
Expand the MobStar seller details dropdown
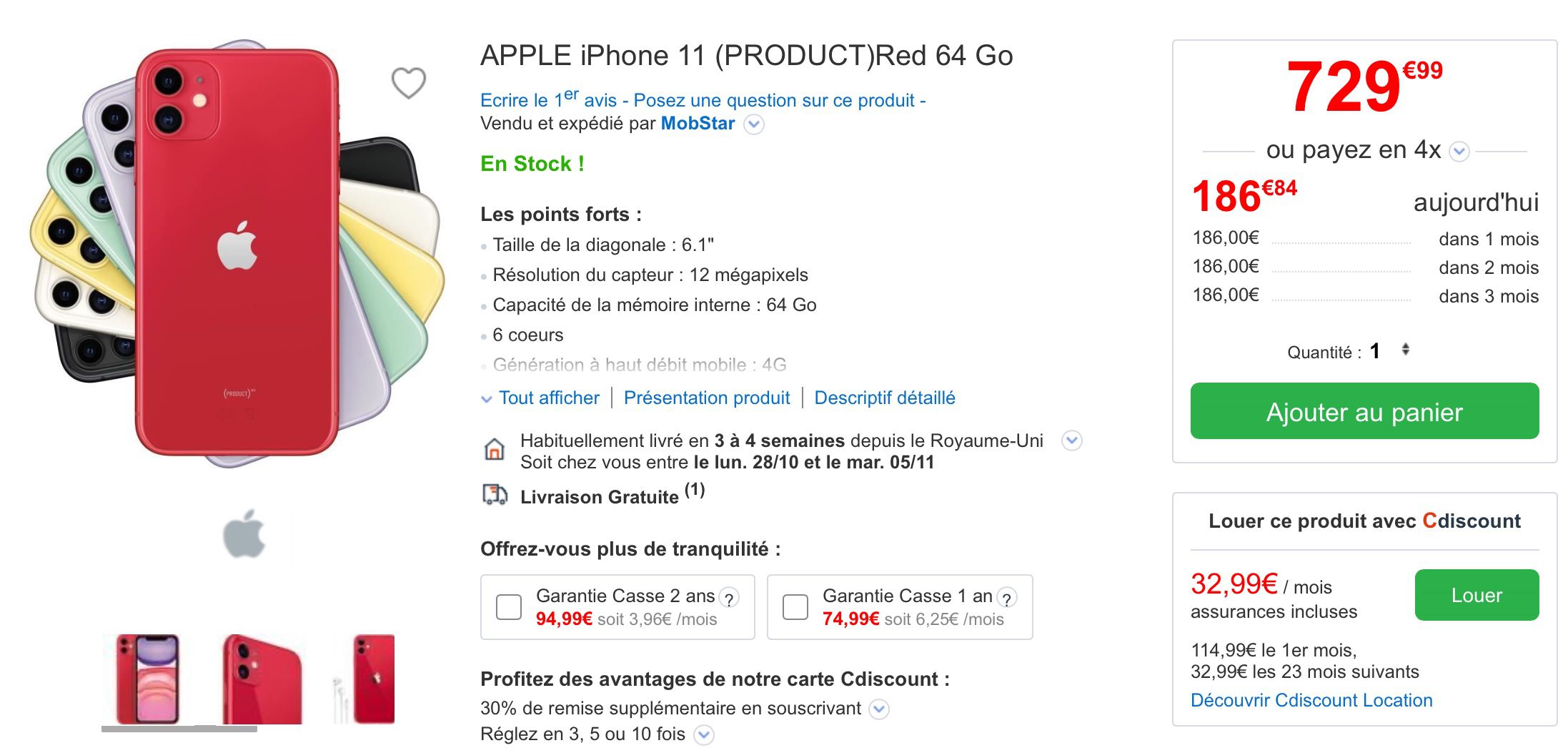754,125
